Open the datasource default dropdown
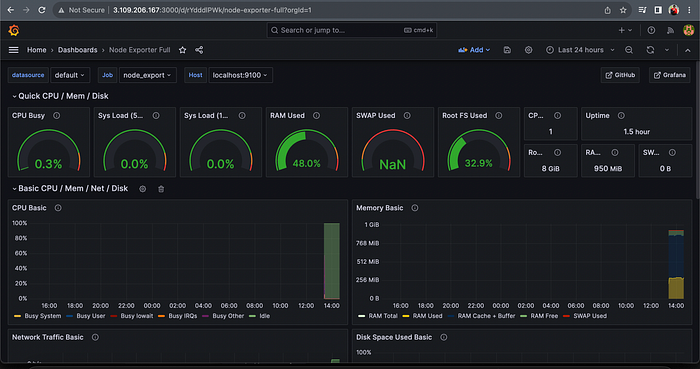 click(x=70, y=75)
